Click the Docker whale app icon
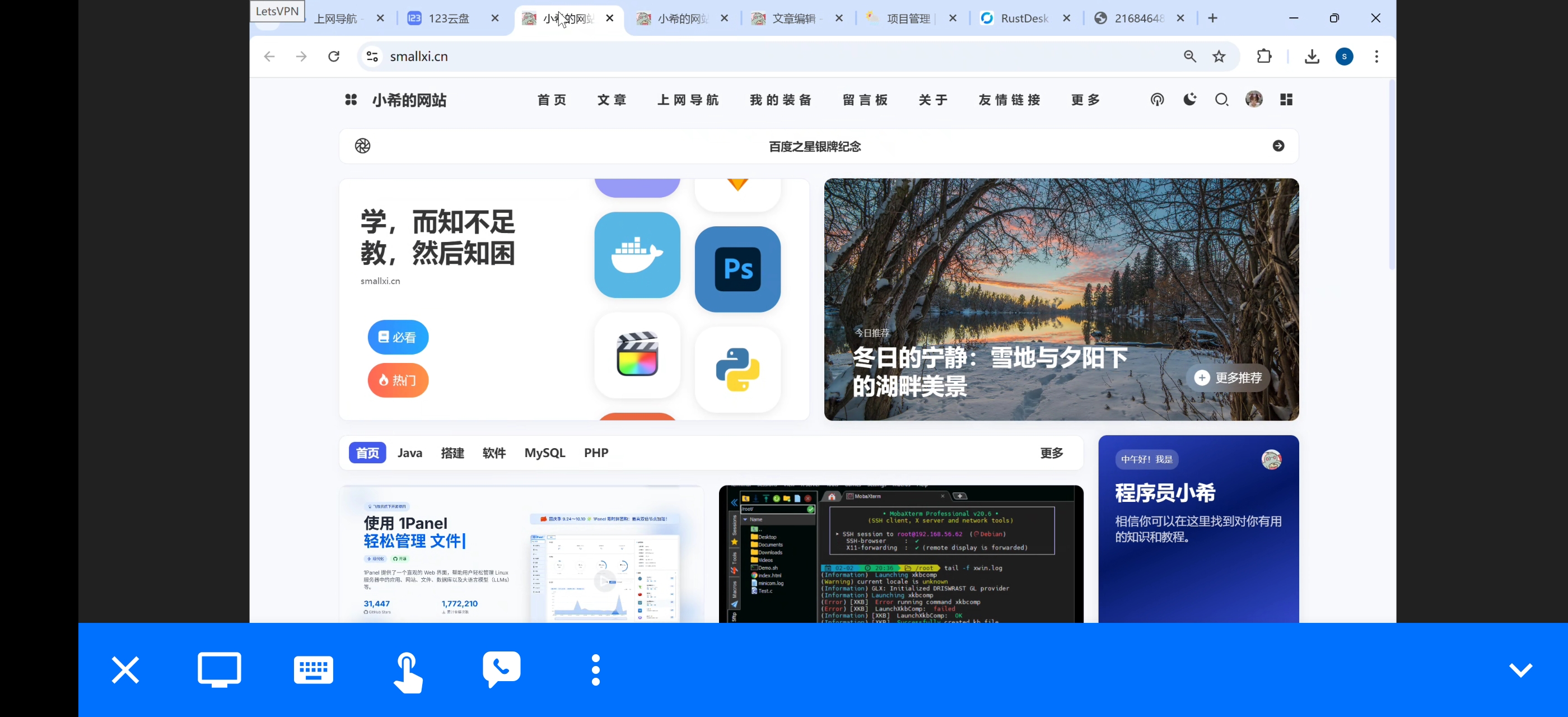1568x717 pixels. tap(637, 254)
